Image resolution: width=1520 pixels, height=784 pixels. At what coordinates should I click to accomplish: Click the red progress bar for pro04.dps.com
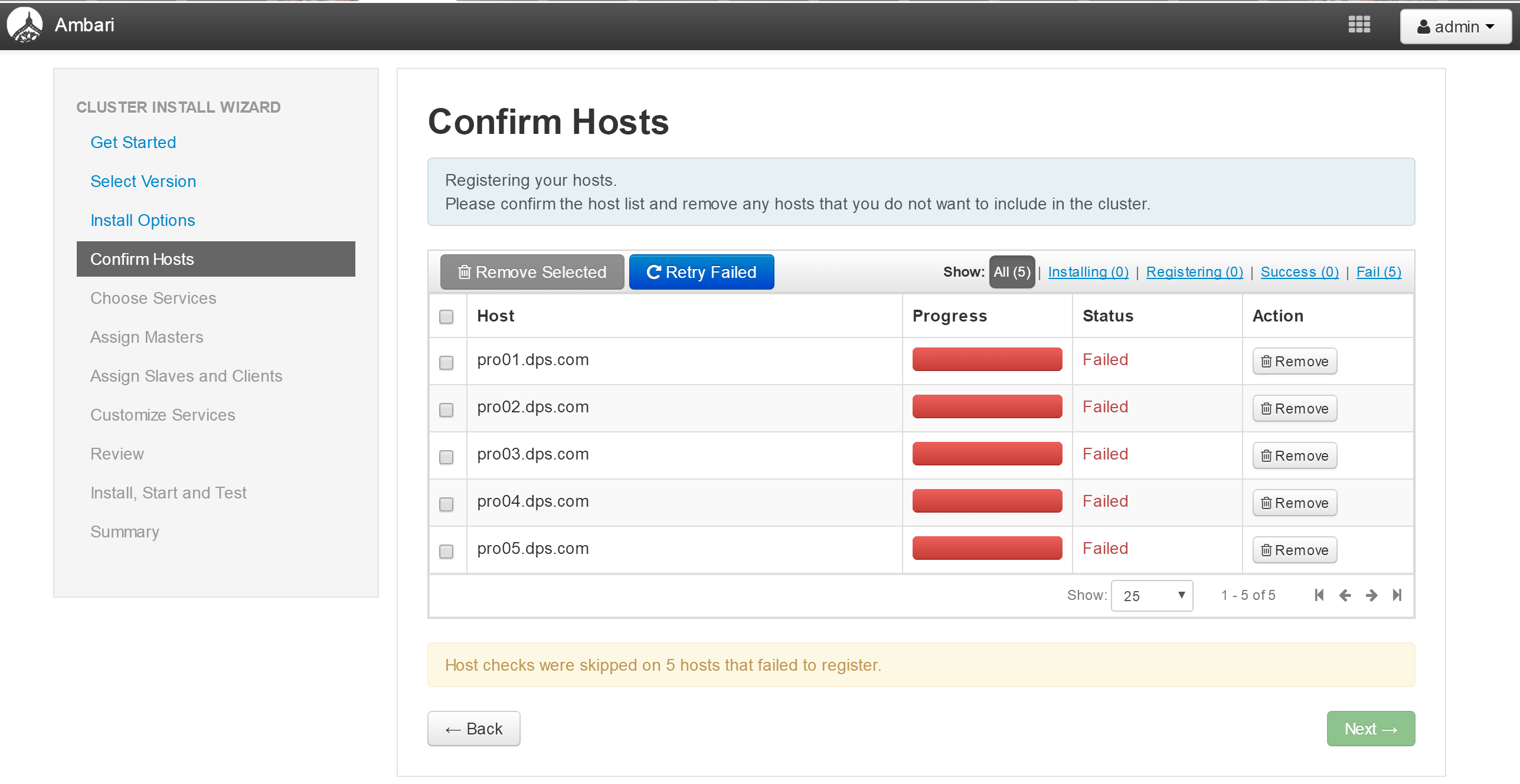(988, 501)
